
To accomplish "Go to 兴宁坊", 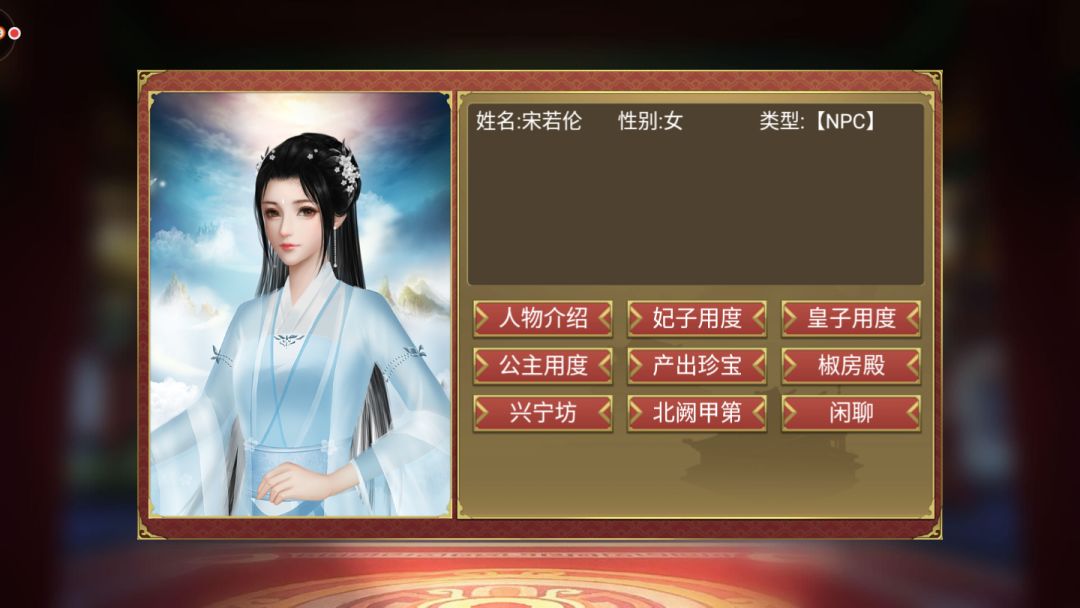I will click(x=543, y=413).
